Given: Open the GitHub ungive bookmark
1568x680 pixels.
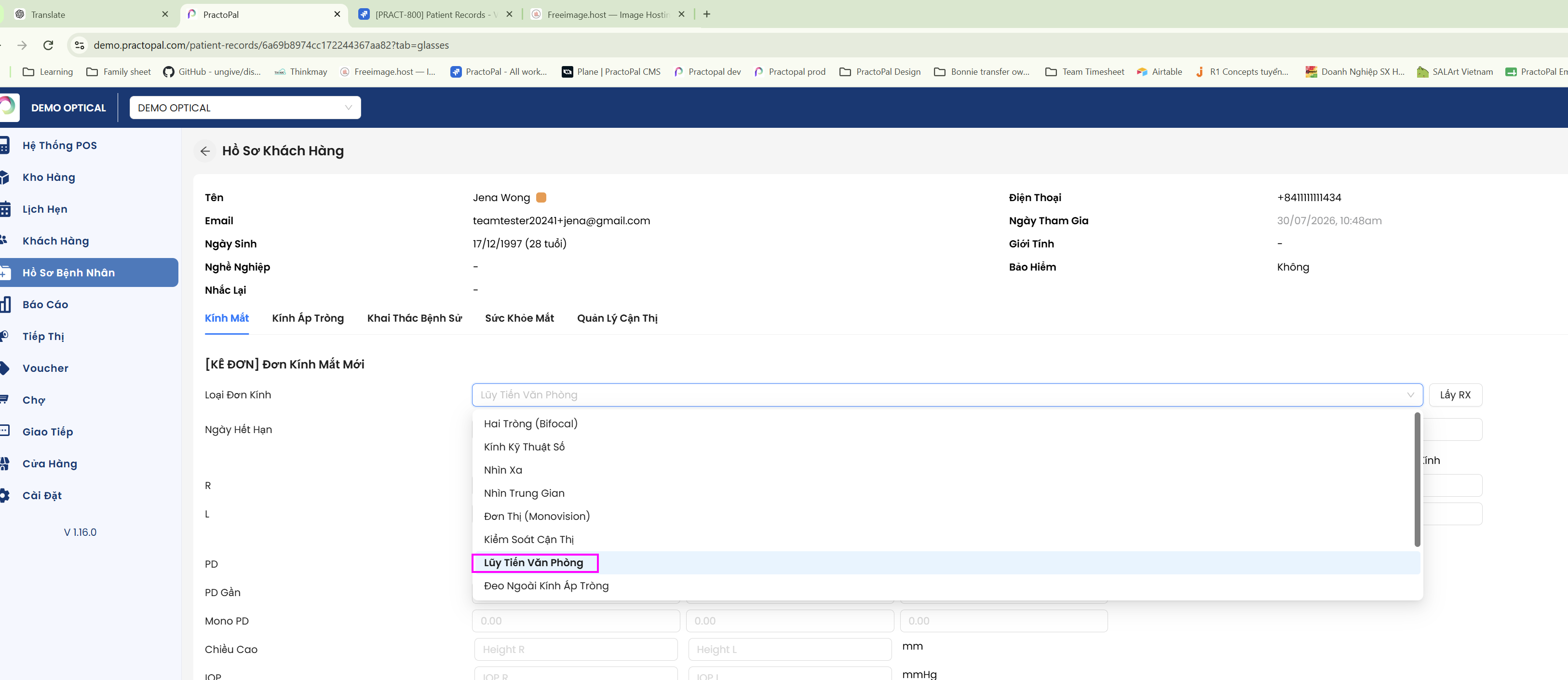Looking at the screenshot, I should (212, 72).
